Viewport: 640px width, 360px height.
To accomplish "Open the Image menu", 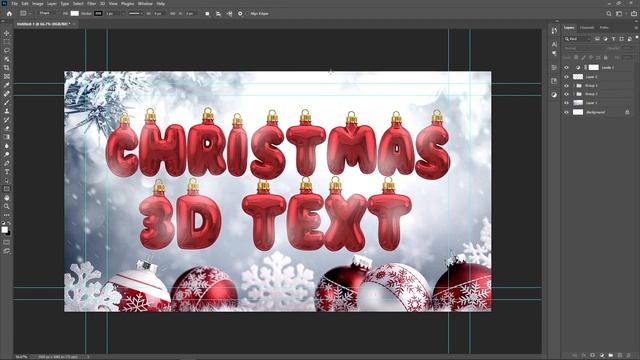I will click(38, 4).
